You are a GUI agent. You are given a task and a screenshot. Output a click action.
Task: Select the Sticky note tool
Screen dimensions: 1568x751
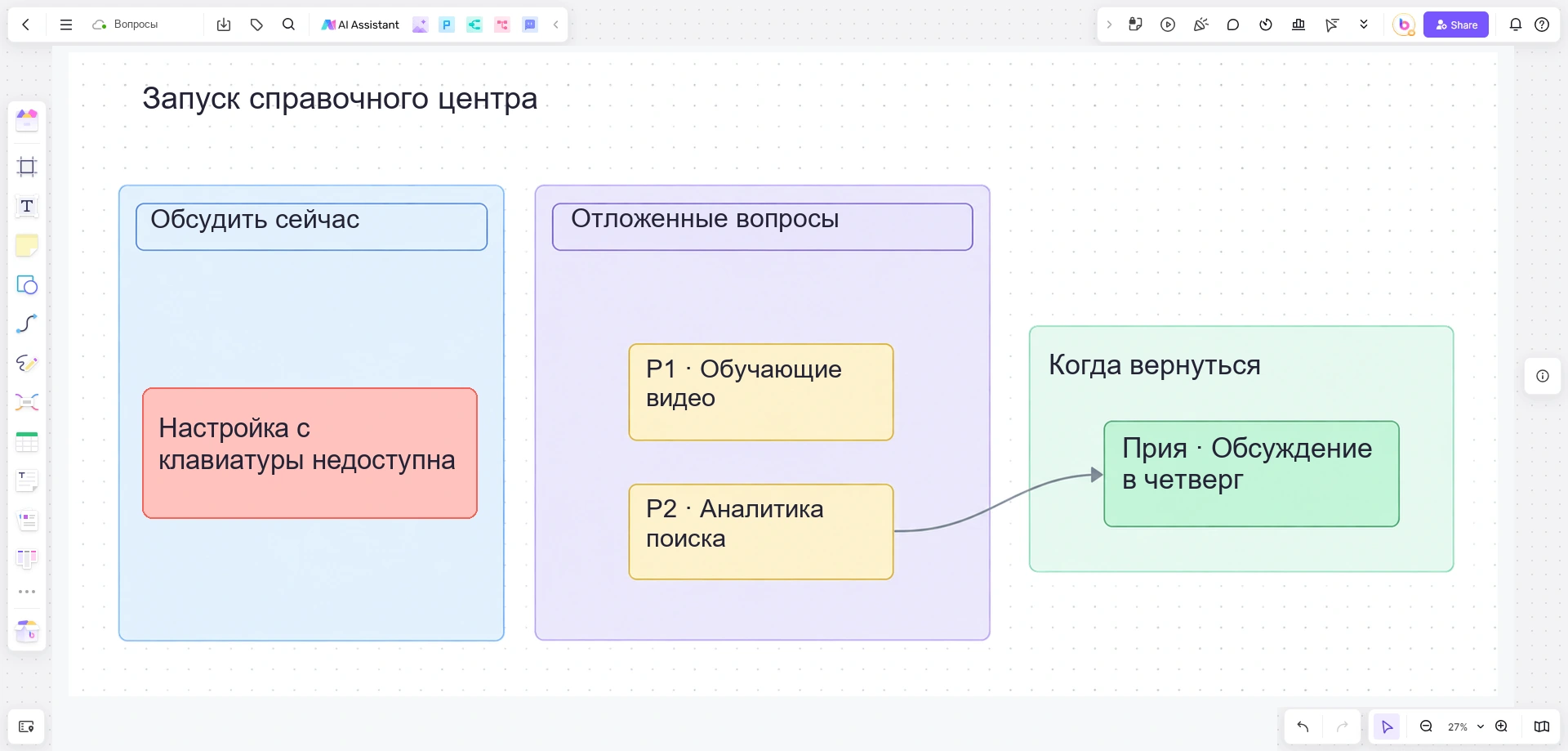click(27, 245)
